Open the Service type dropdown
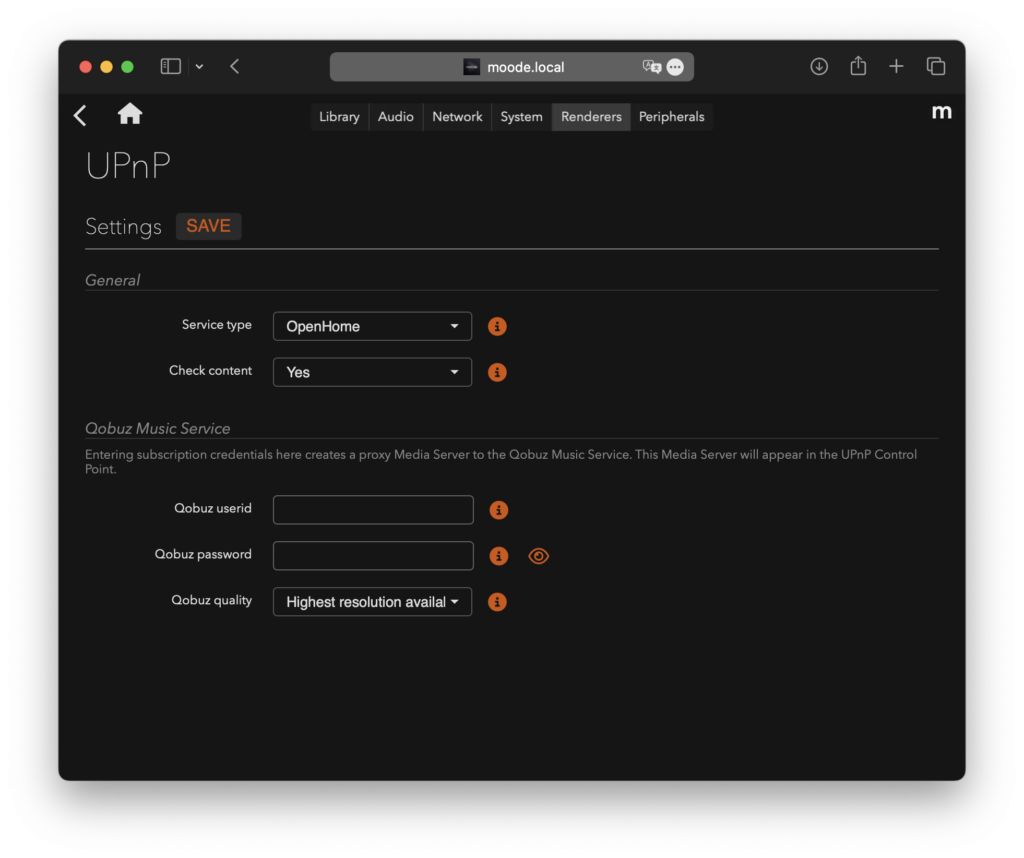 click(x=372, y=326)
